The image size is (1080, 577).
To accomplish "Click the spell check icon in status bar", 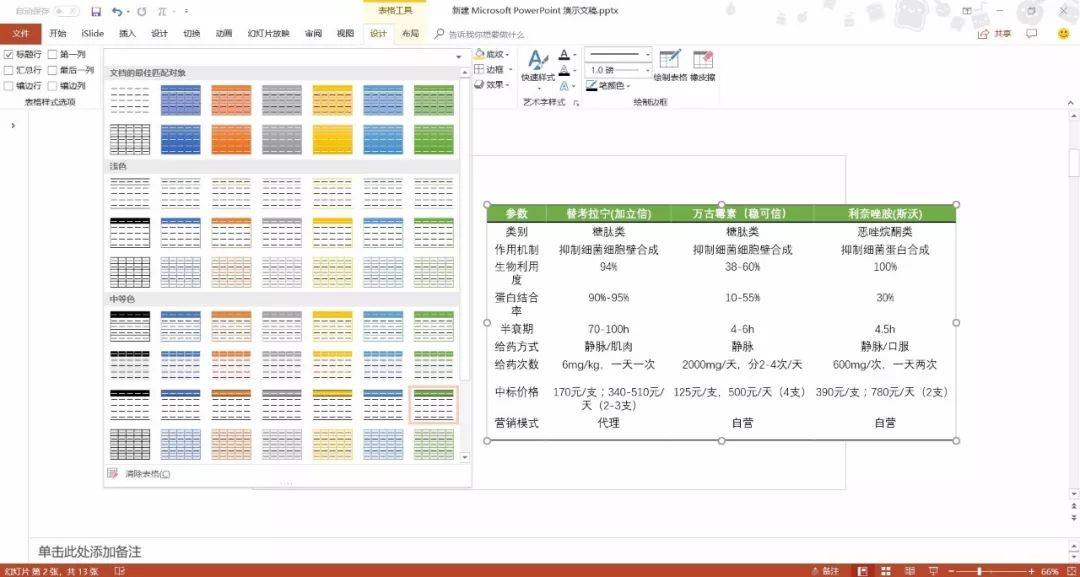I will tap(118, 571).
